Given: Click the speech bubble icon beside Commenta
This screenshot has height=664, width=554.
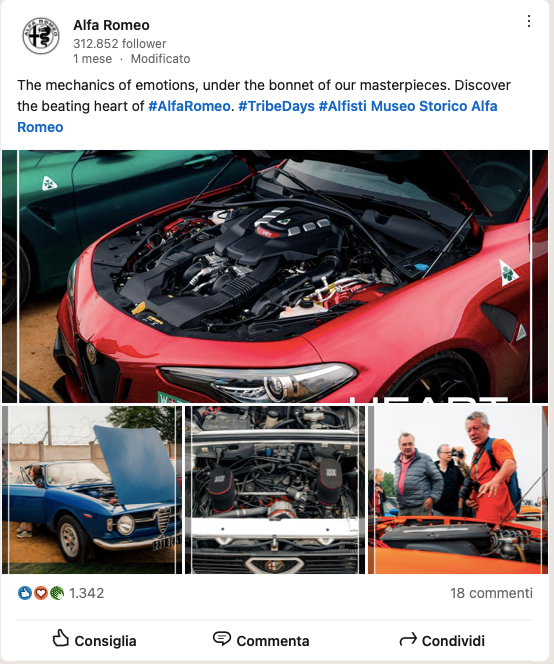Looking at the screenshot, I should [222, 639].
